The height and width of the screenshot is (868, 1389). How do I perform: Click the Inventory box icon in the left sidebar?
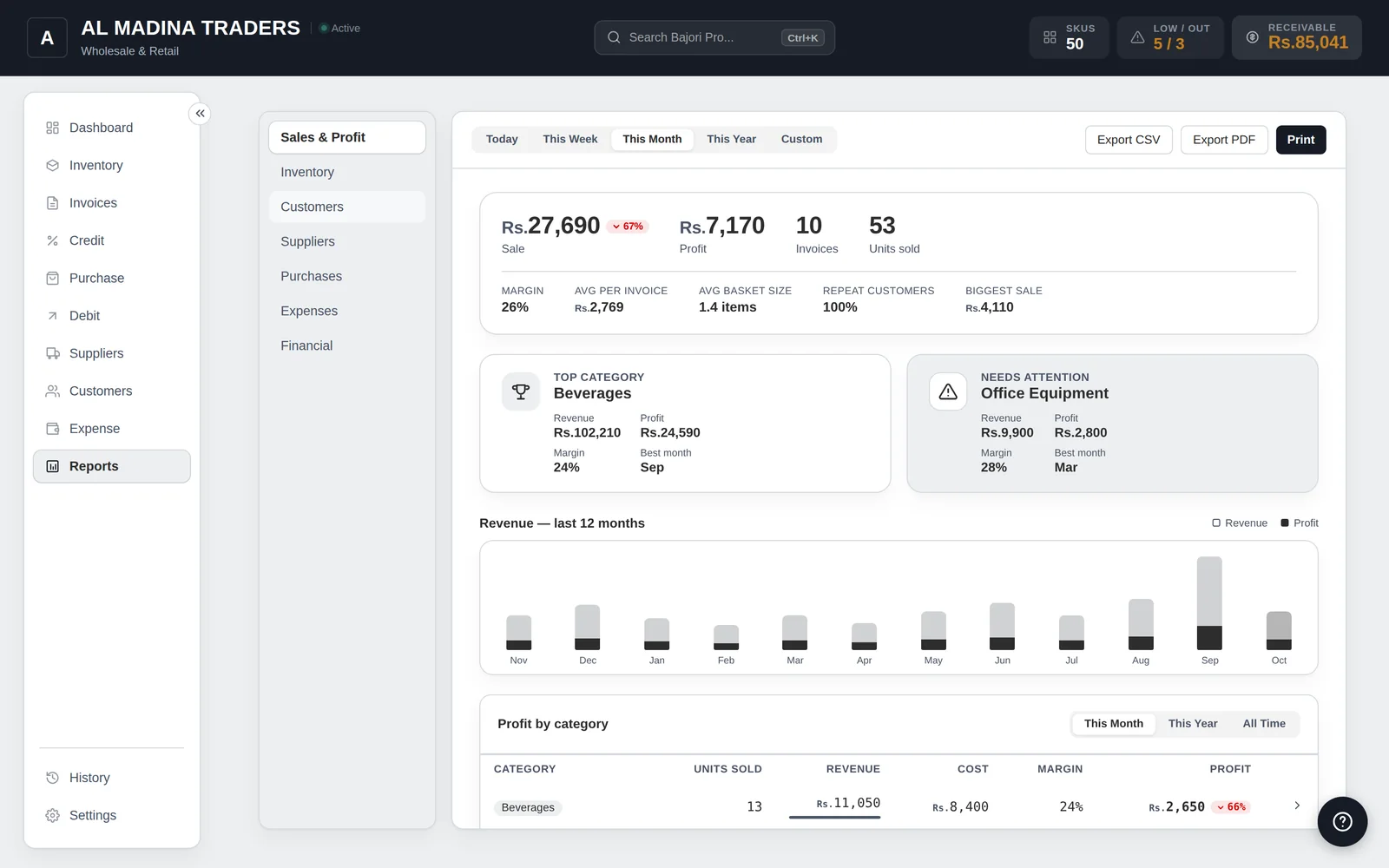point(52,165)
